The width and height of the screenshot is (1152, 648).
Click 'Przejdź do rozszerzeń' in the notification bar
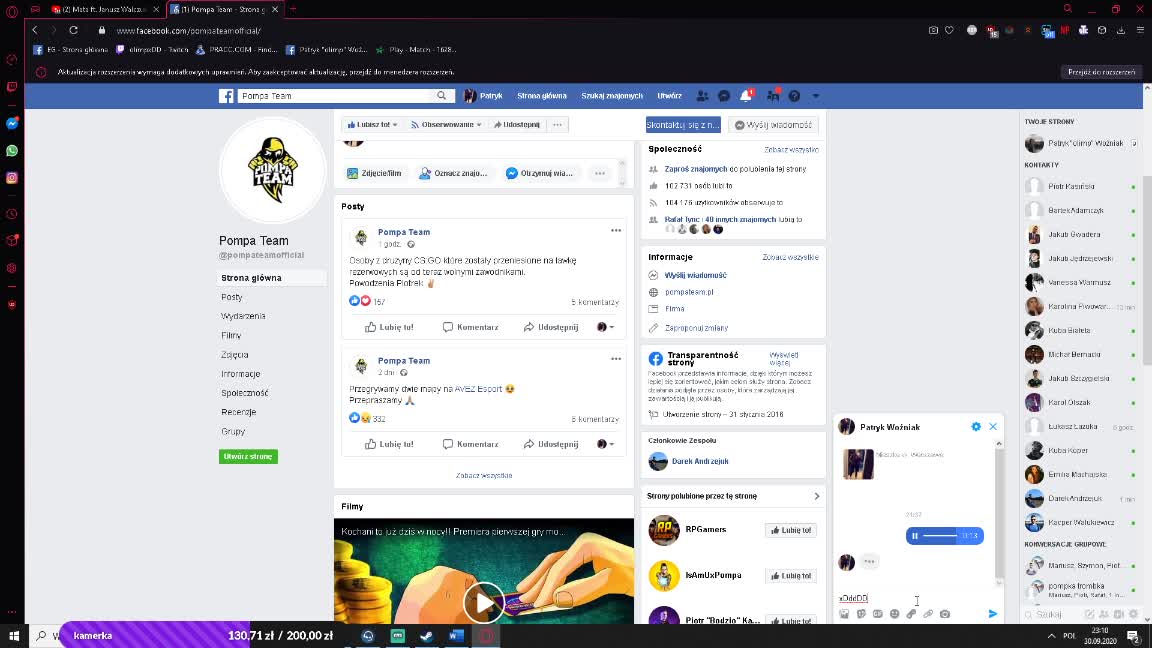pos(1101,72)
